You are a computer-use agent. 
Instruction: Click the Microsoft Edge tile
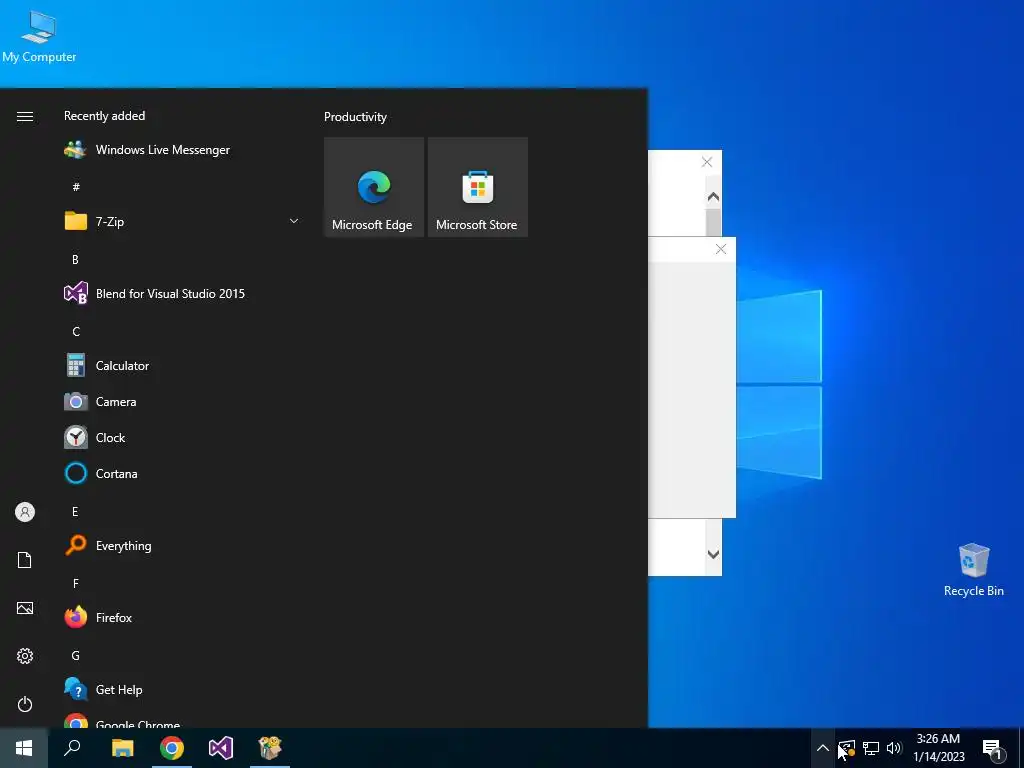click(x=374, y=187)
